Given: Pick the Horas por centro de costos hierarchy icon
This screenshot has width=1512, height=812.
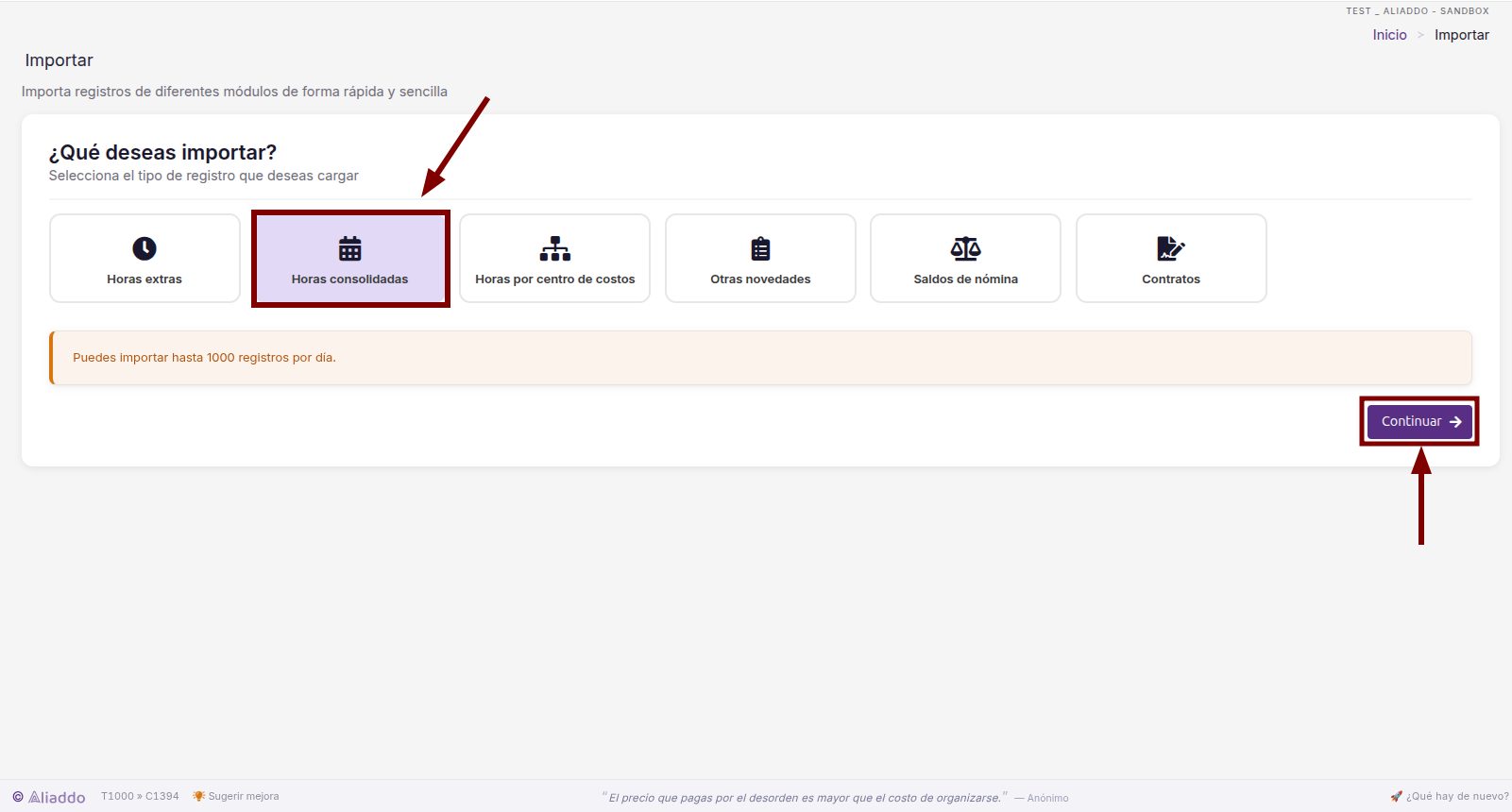Looking at the screenshot, I should point(555,248).
